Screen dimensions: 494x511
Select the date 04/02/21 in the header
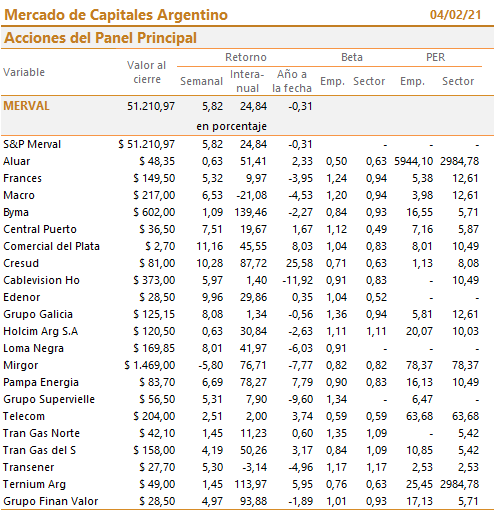coord(455,15)
